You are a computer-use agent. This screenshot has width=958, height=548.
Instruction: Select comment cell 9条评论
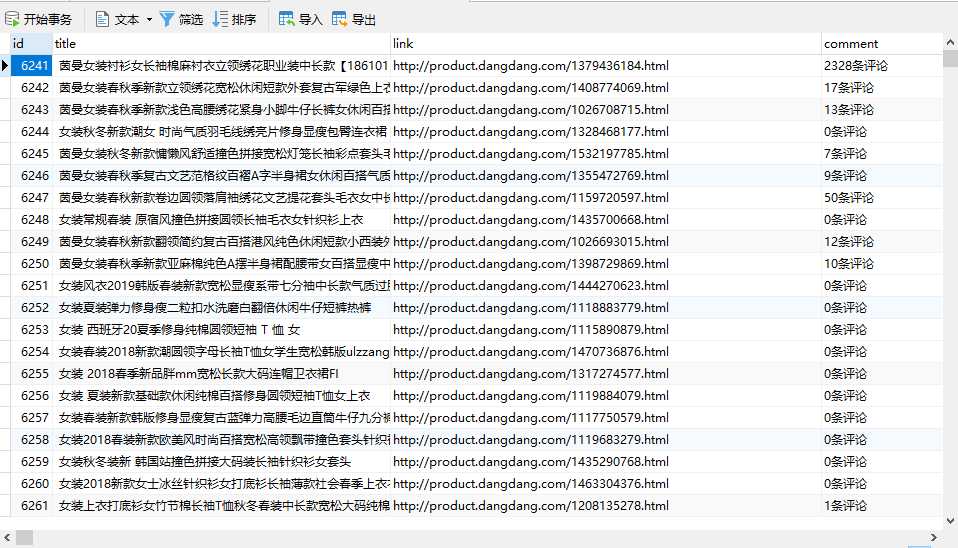click(882, 175)
